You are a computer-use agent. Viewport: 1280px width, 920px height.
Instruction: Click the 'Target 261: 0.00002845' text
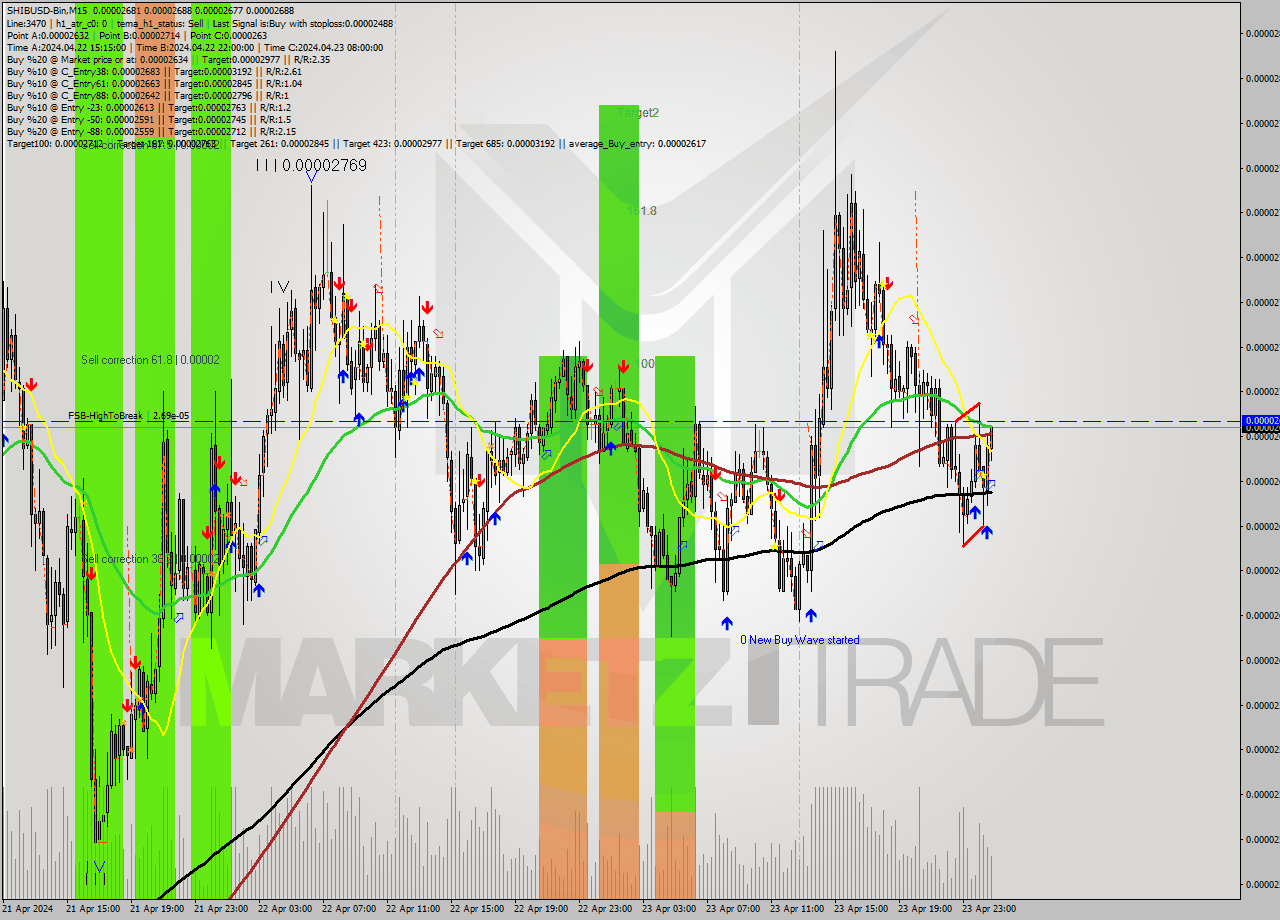click(x=282, y=143)
